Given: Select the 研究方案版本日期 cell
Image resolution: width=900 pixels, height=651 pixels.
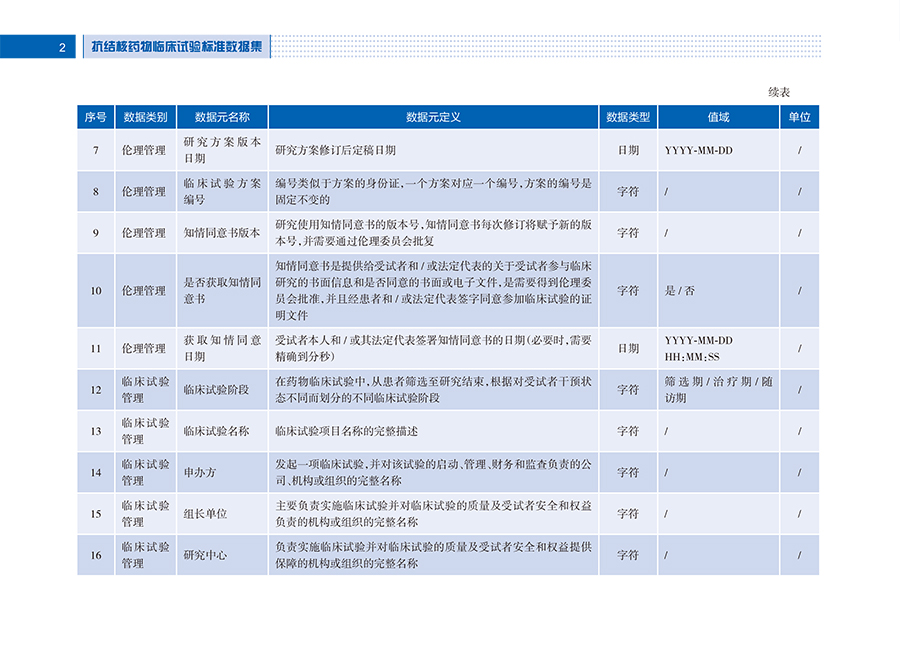Looking at the screenshot, I should tap(222, 150).
